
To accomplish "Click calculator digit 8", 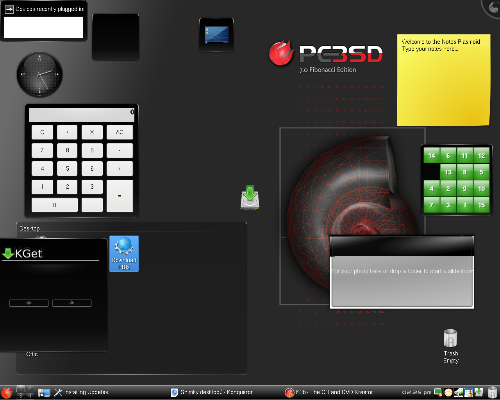I will tap(67, 150).
